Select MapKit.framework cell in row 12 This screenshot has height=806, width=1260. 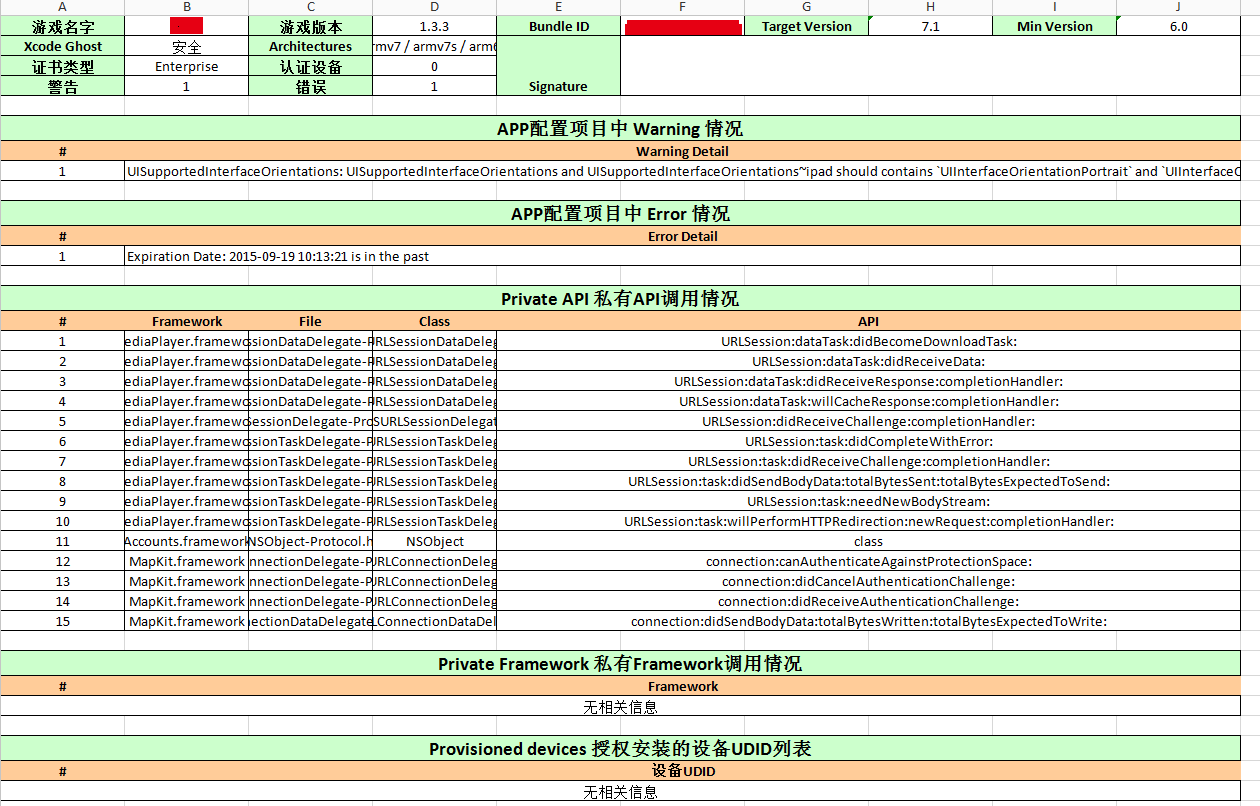click(186, 561)
